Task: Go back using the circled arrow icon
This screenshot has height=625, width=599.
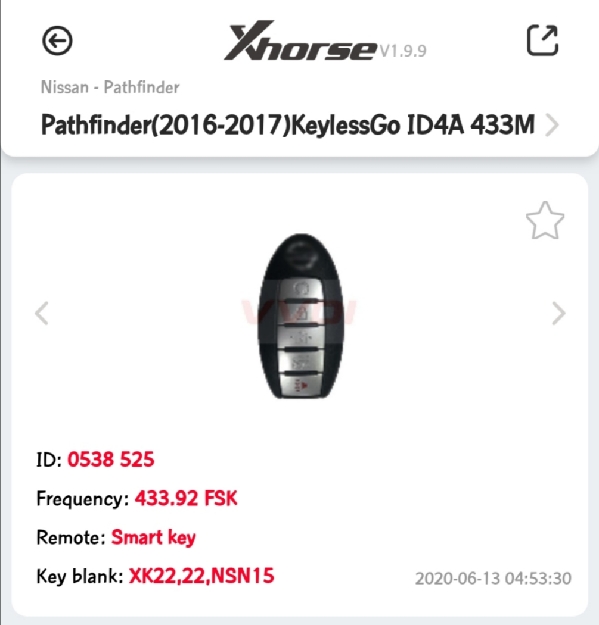Action: pos(57,40)
